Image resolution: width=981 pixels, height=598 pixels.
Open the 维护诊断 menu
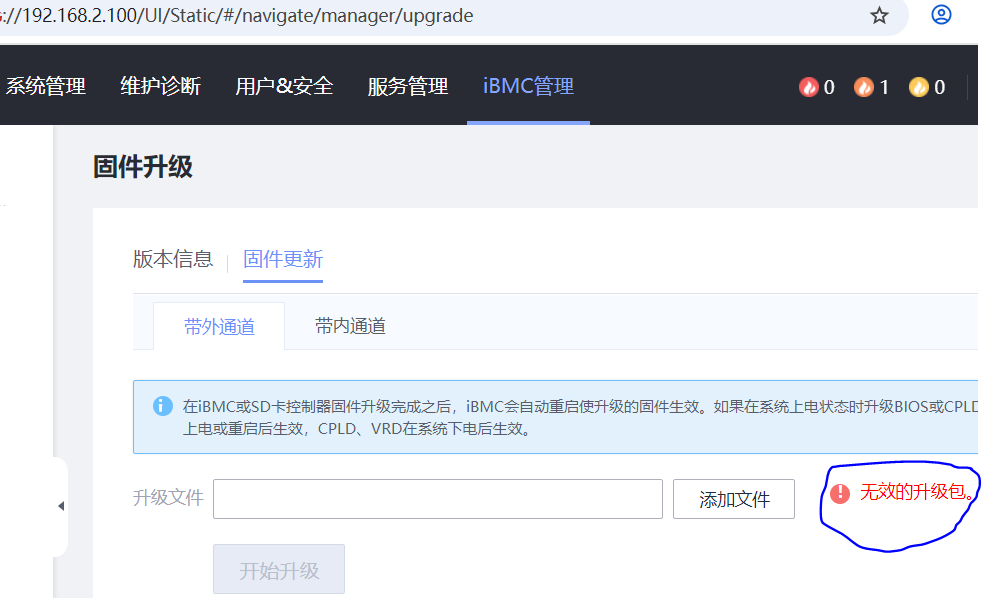(161, 87)
